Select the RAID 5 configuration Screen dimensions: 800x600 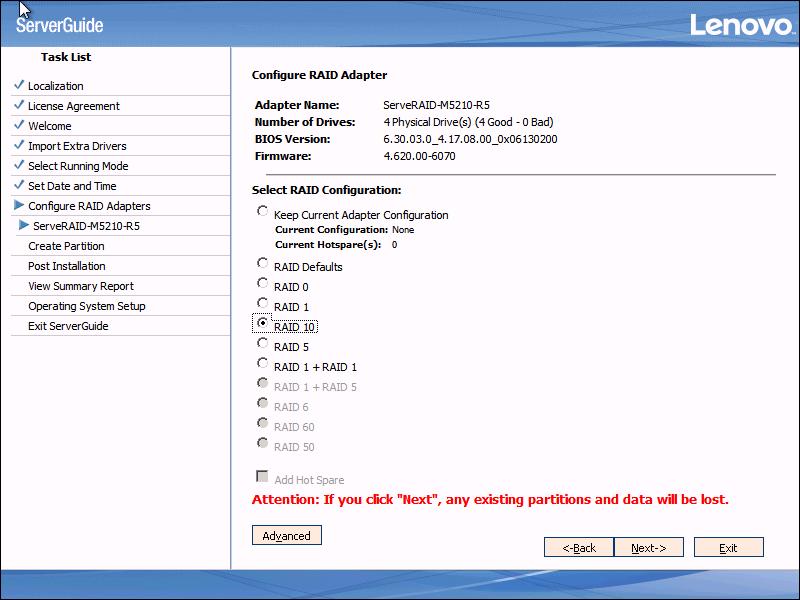tap(263, 344)
